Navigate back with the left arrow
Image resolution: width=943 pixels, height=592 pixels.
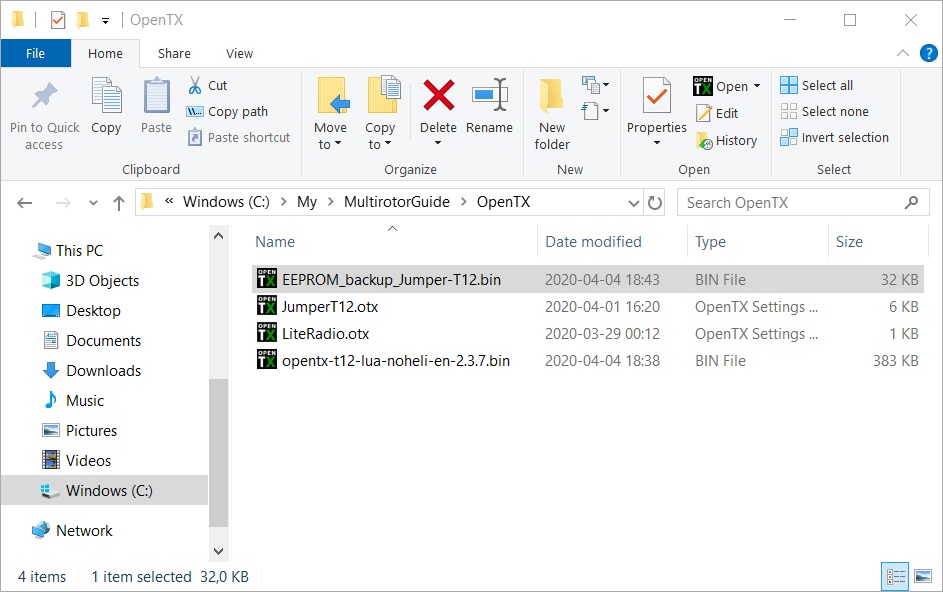[25, 203]
